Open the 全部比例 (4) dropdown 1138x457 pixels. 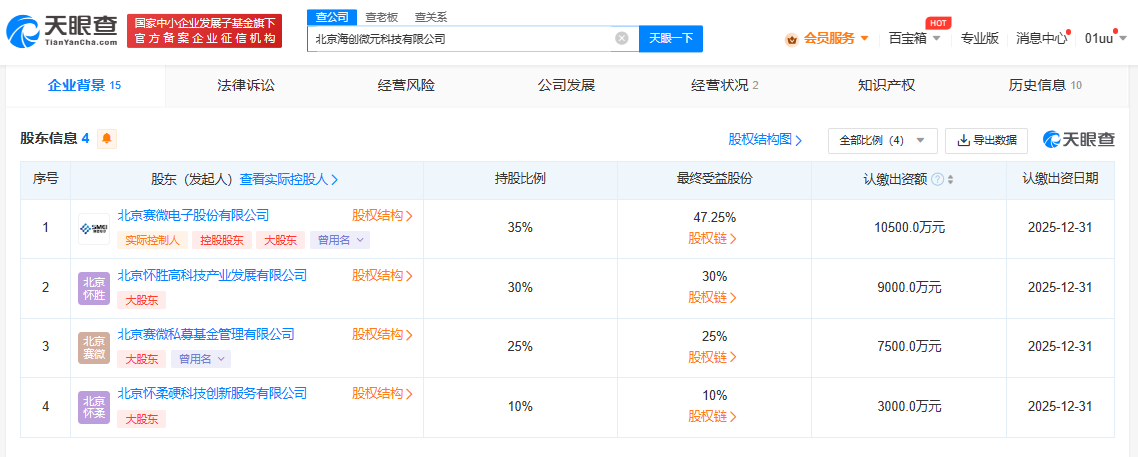click(883, 141)
